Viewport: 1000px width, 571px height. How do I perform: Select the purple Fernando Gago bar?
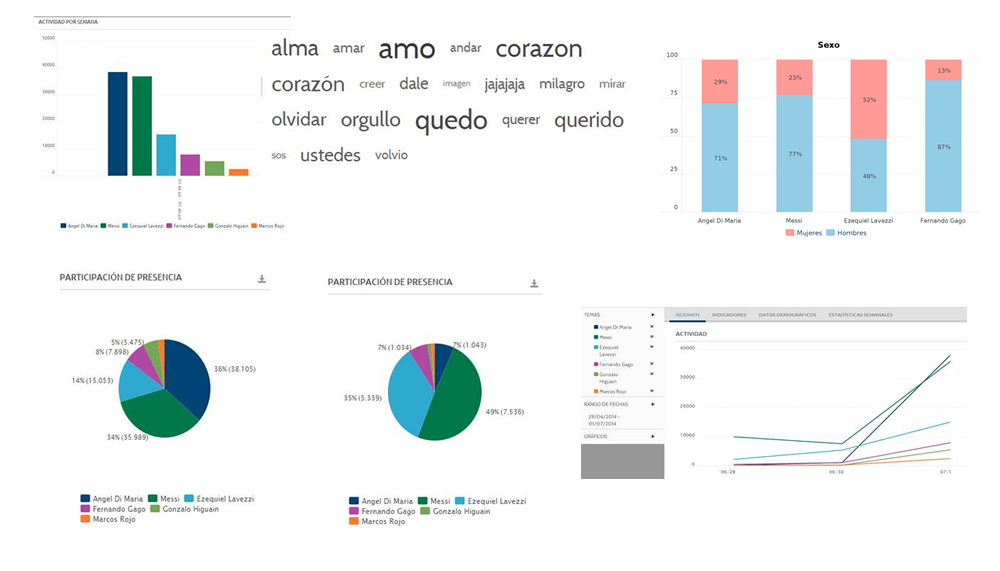pyautogui.click(x=190, y=165)
